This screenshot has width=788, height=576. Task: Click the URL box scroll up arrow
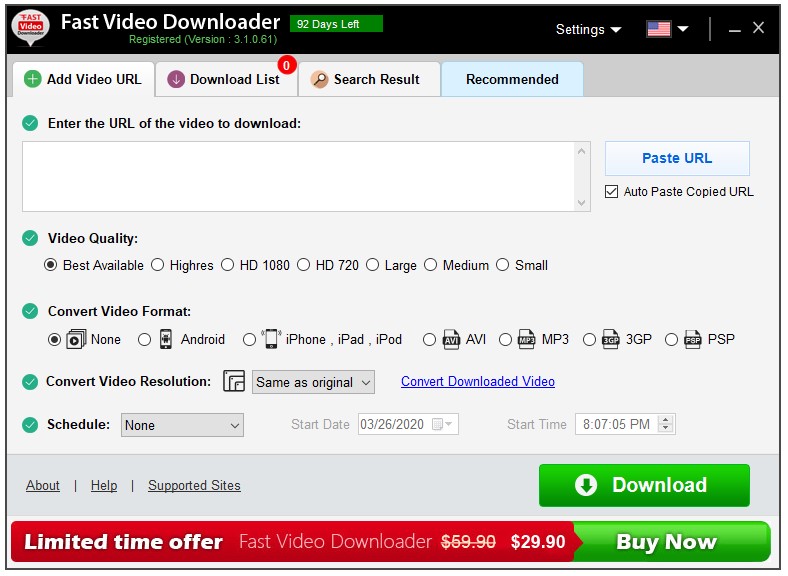tap(582, 150)
